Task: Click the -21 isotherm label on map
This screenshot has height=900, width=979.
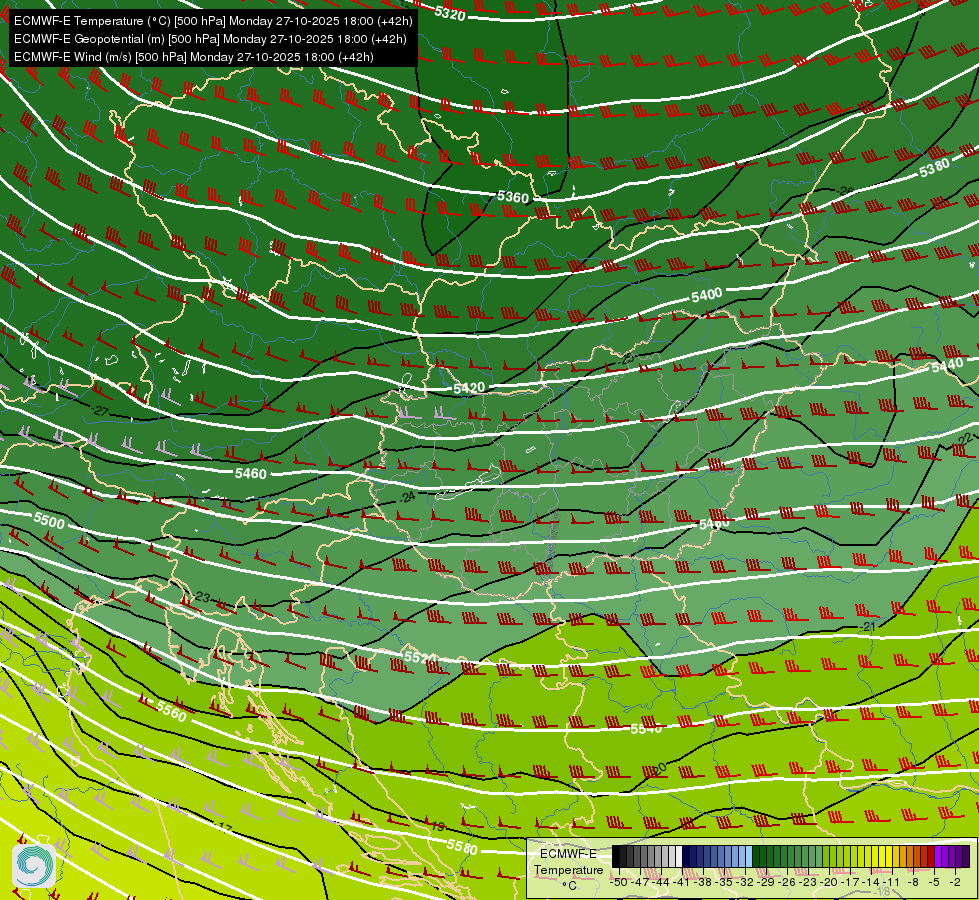Action: pos(867,626)
